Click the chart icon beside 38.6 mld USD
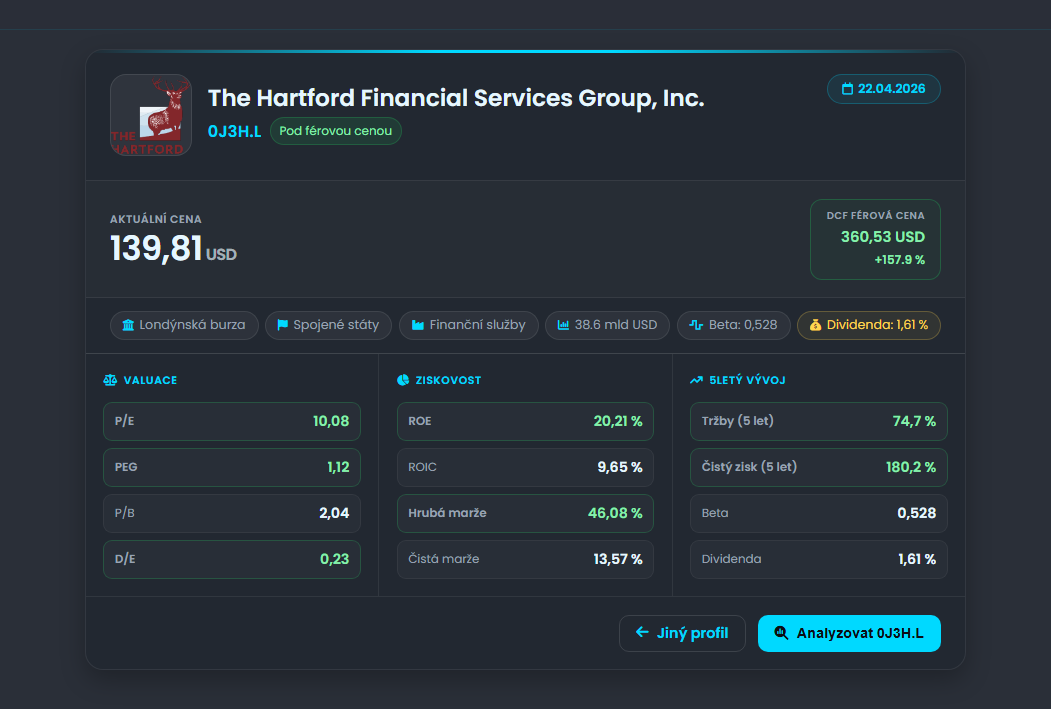The width and height of the screenshot is (1051, 709). pos(563,325)
